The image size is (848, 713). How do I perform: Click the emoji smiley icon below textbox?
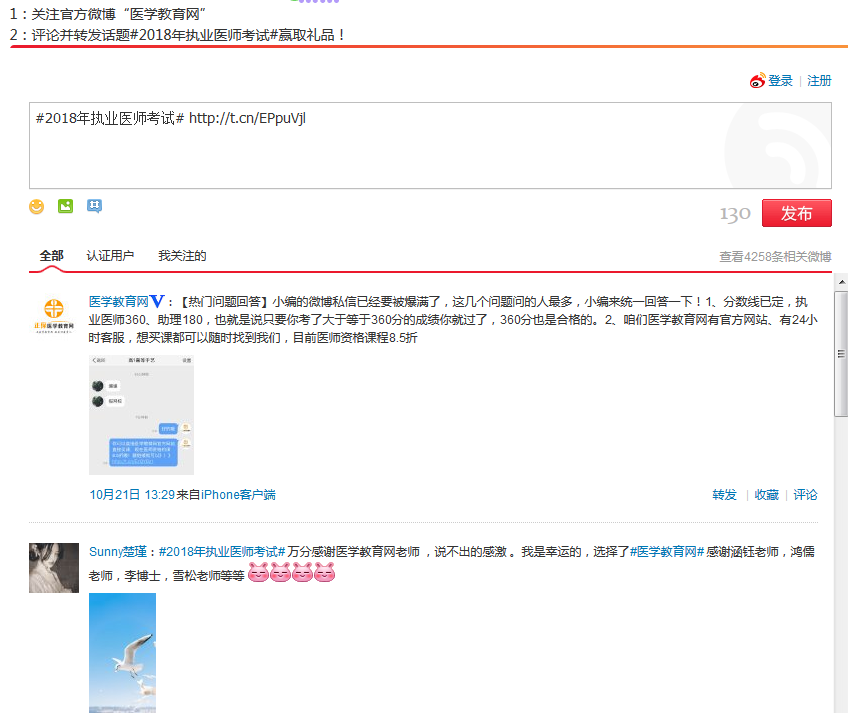point(37,207)
